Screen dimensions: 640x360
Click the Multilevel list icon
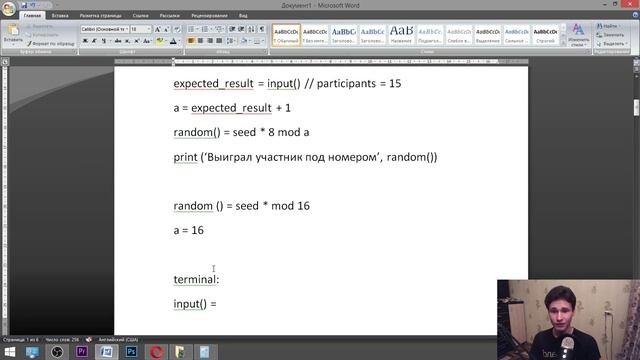pyautogui.click(x=220, y=29)
